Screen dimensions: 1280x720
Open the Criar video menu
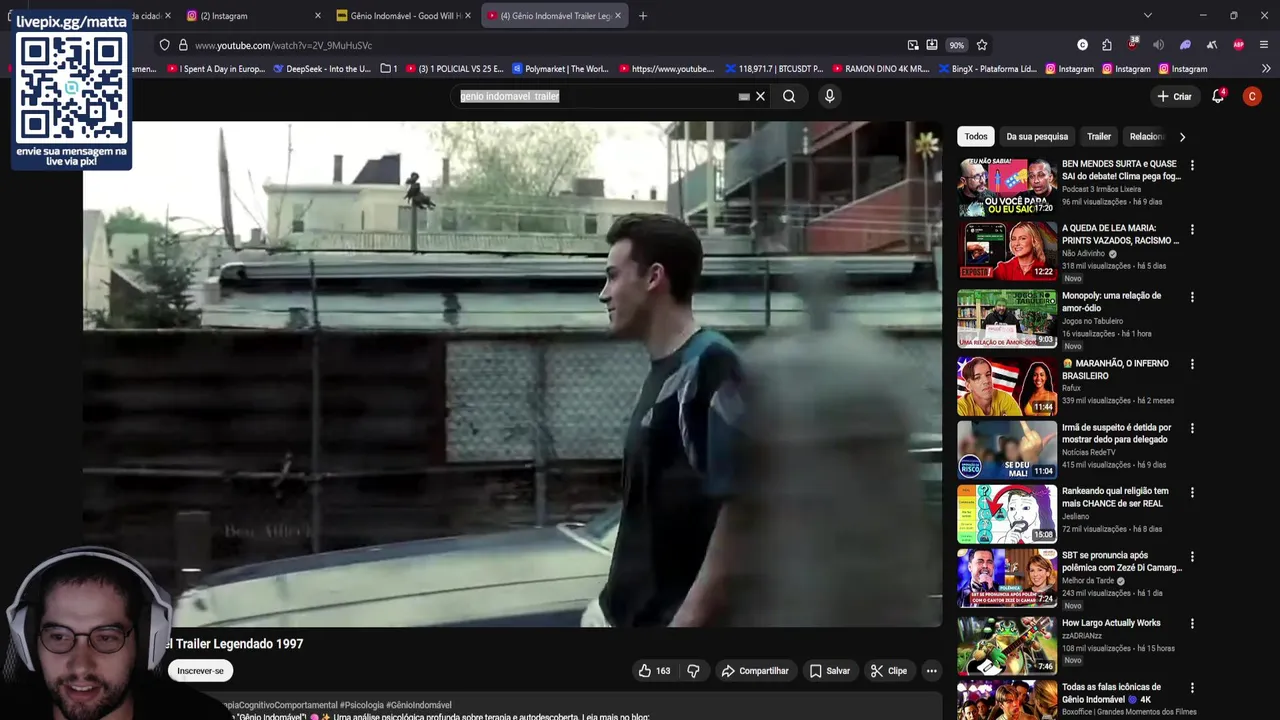1174,96
